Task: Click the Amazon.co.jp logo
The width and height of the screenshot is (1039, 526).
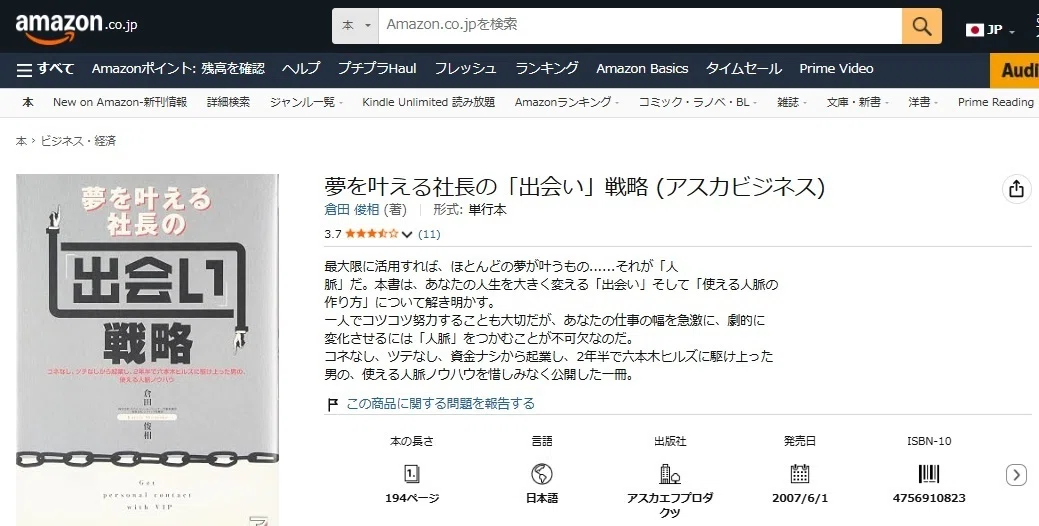Action: 76,27
